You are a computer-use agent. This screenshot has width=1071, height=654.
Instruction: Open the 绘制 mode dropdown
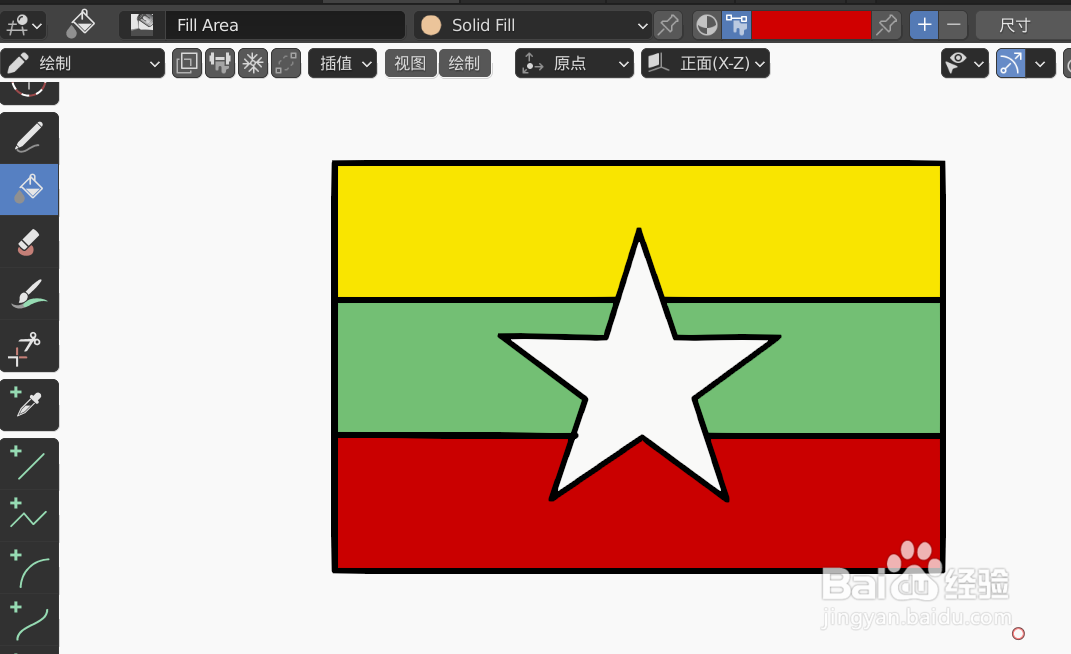click(x=83, y=64)
